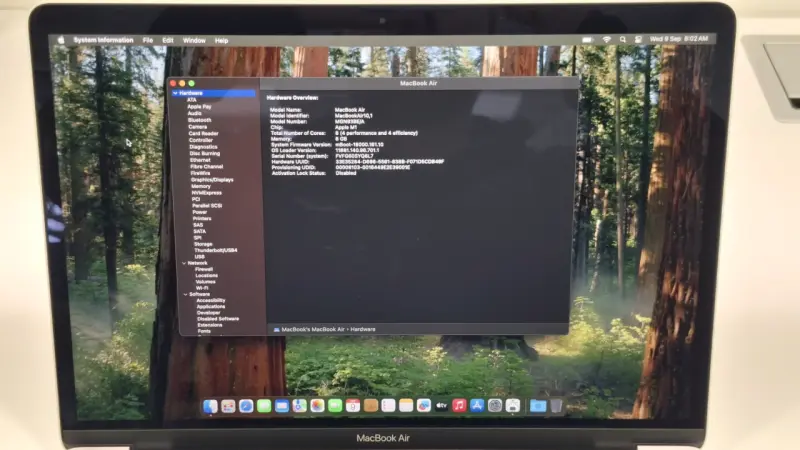Select Camera in the sidebar
The width and height of the screenshot is (800, 450).
pos(197,127)
